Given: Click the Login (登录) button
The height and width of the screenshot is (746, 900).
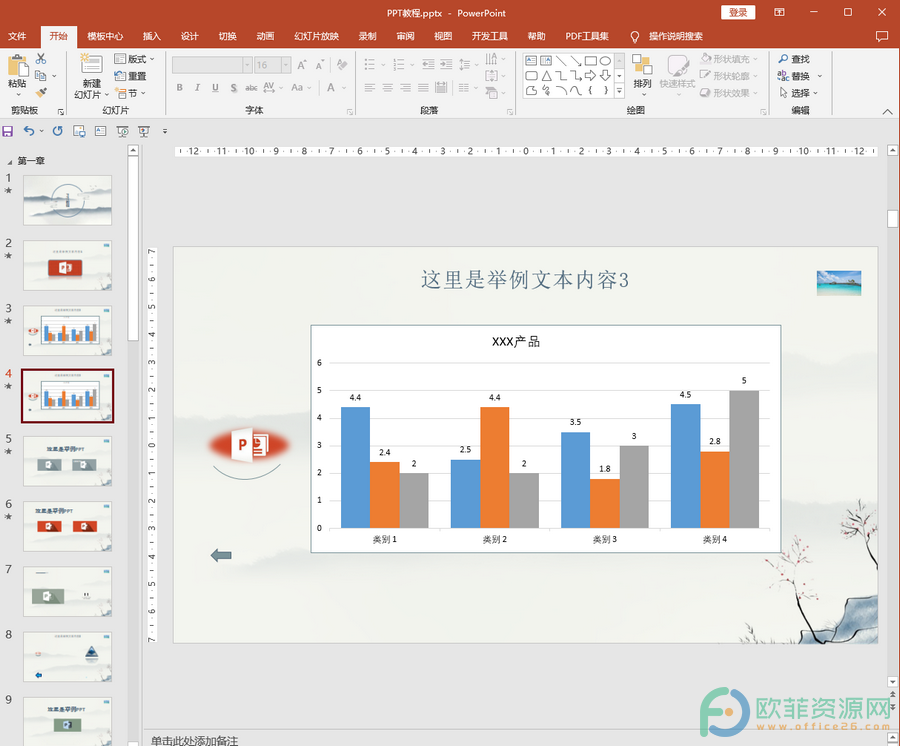Looking at the screenshot, I should 738,13.
